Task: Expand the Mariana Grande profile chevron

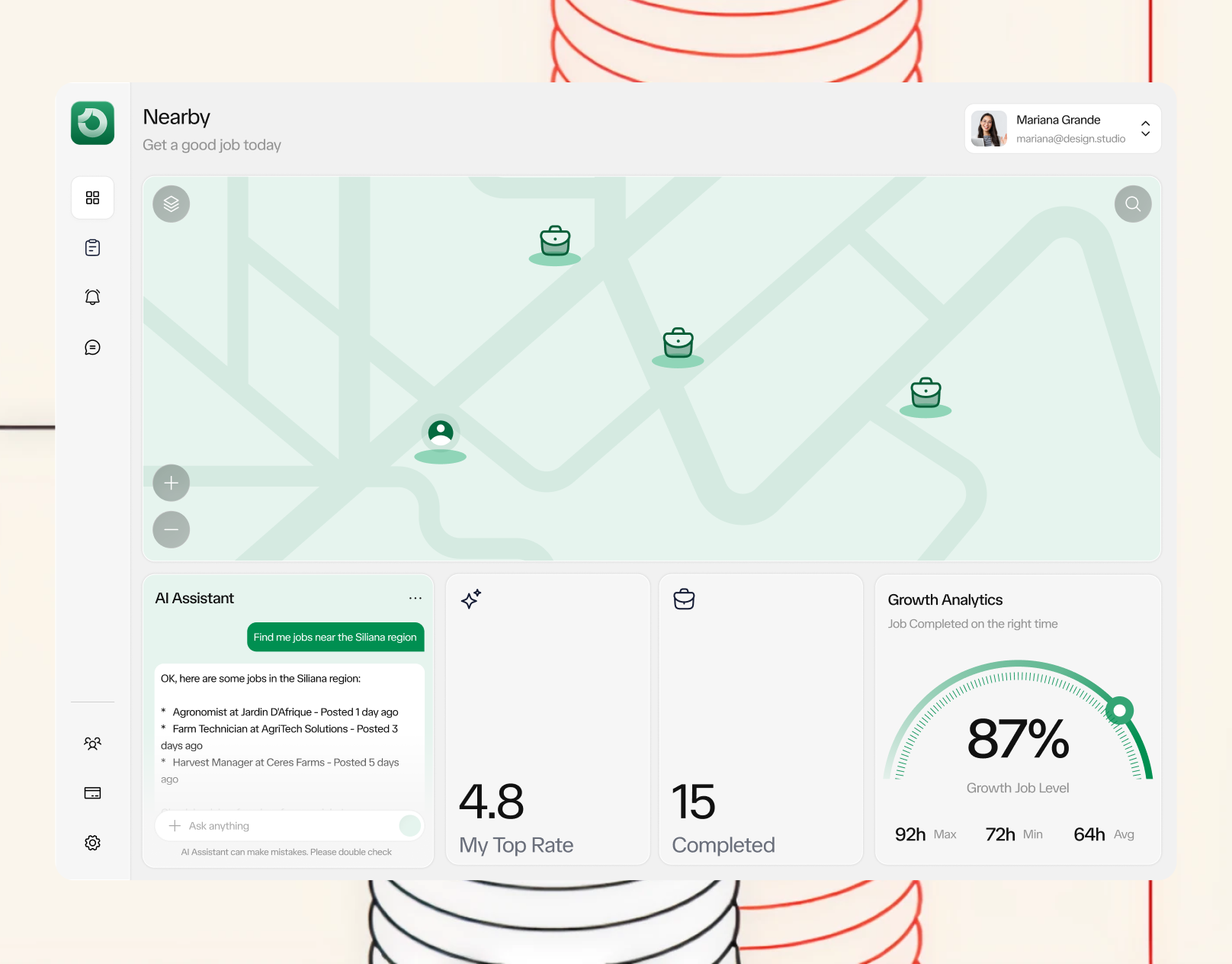Action: [1145, 130]
